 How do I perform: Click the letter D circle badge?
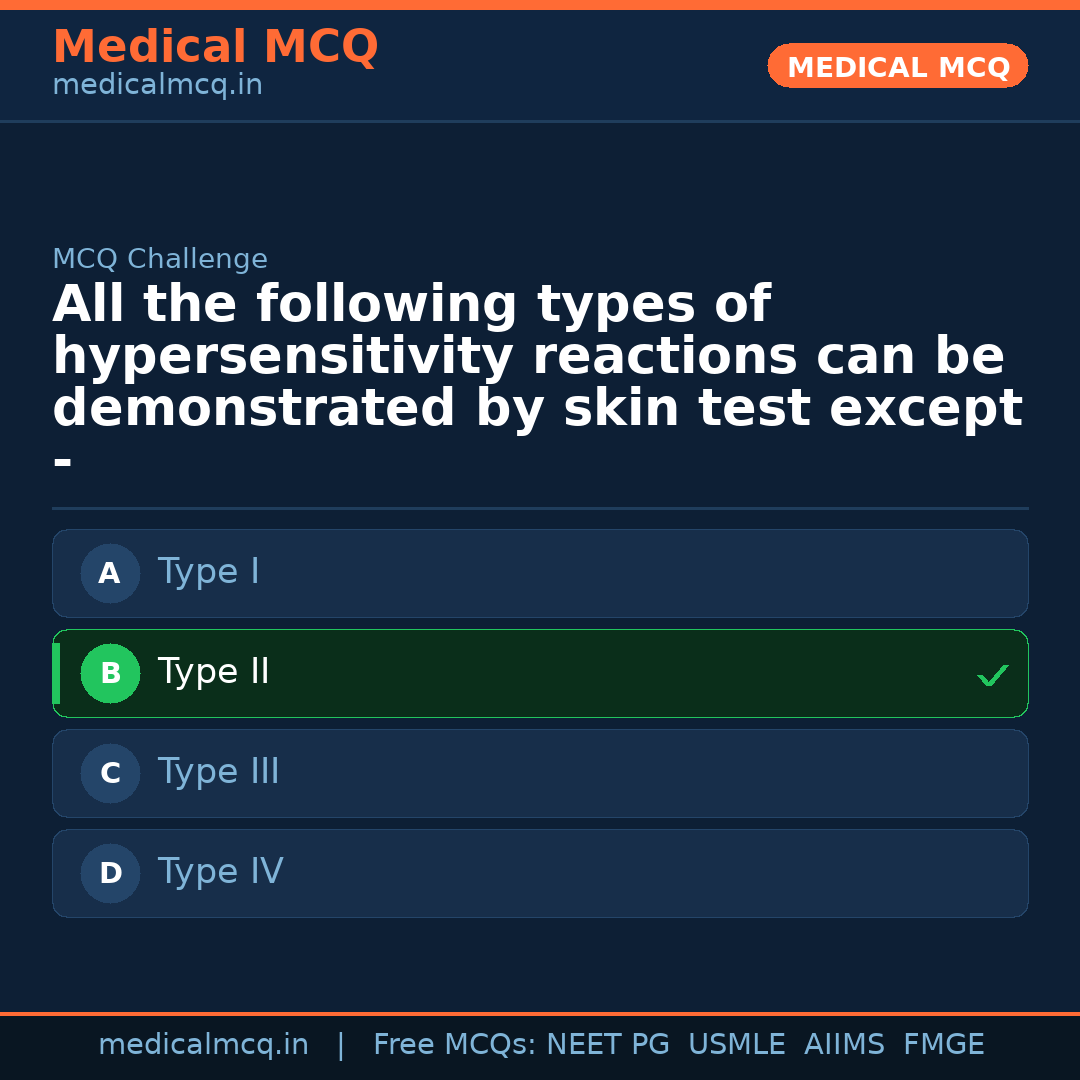pyautogui.click(x=110, y=874)
